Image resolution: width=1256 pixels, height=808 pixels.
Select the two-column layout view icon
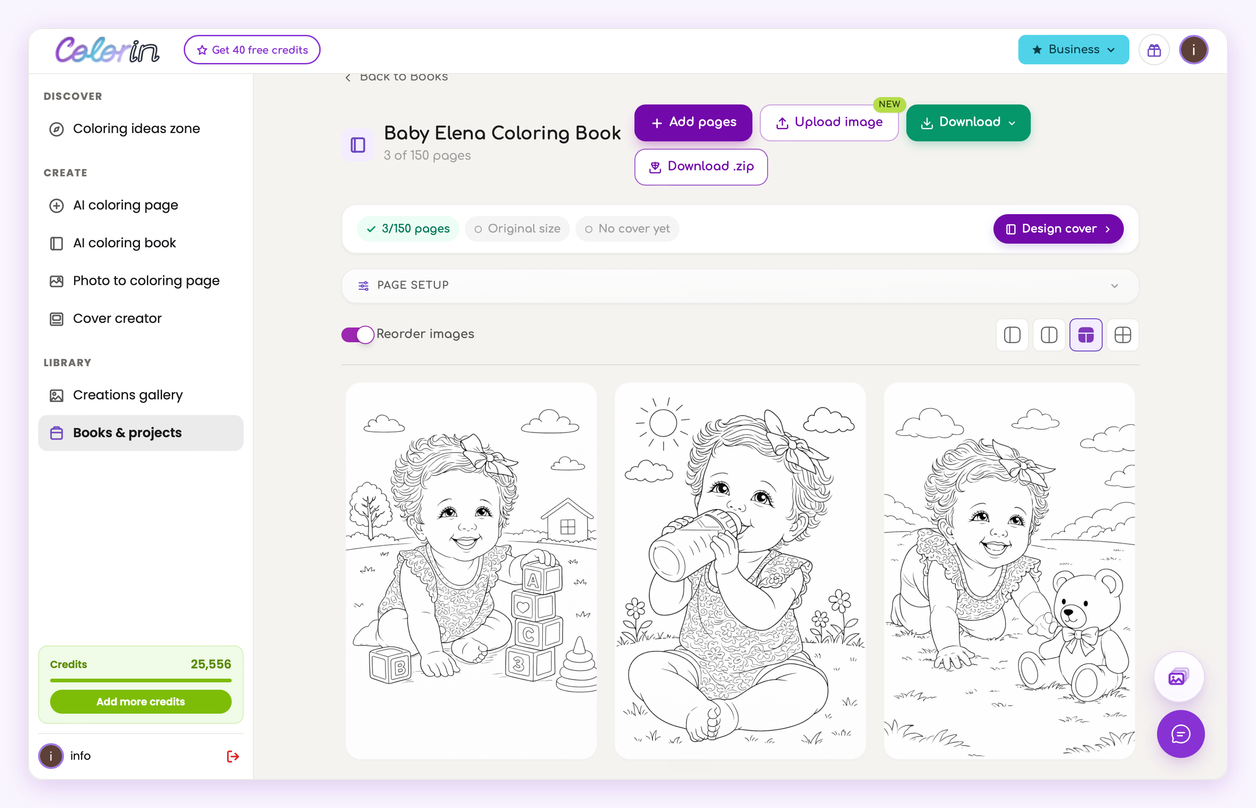click(1049, 335)
